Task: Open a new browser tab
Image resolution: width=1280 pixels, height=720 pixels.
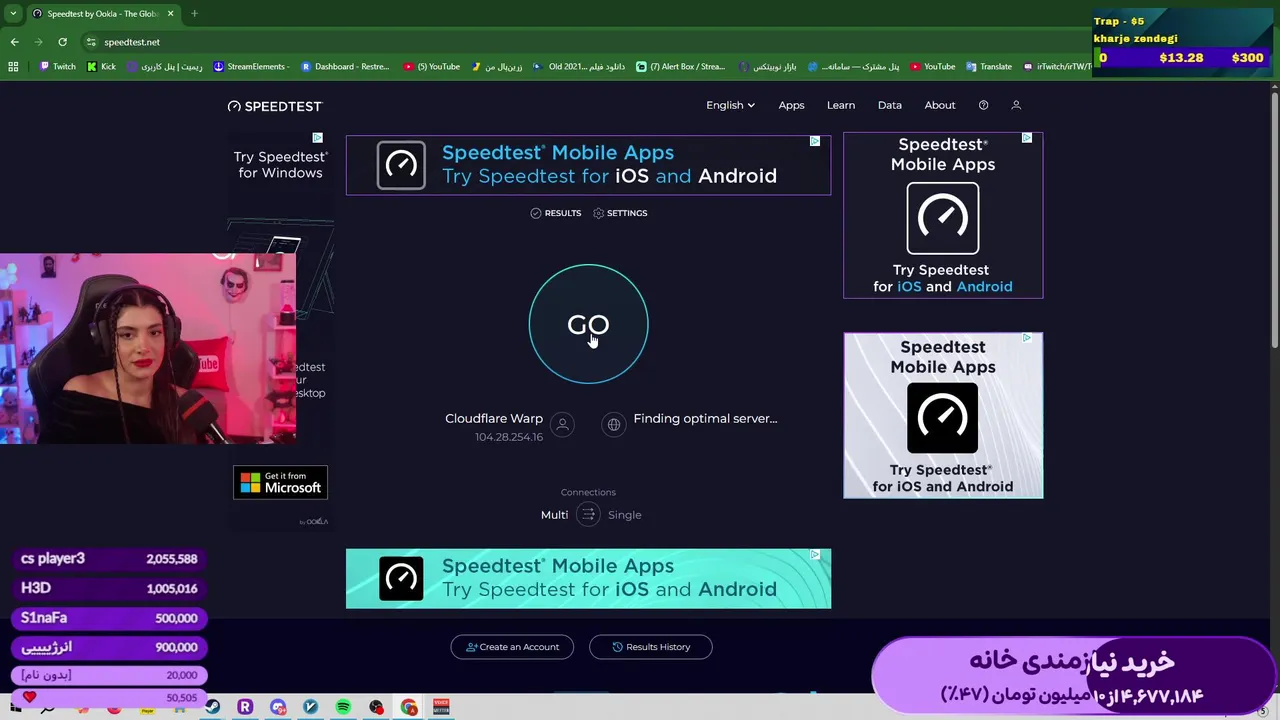Action: click(x=194, y=14)
